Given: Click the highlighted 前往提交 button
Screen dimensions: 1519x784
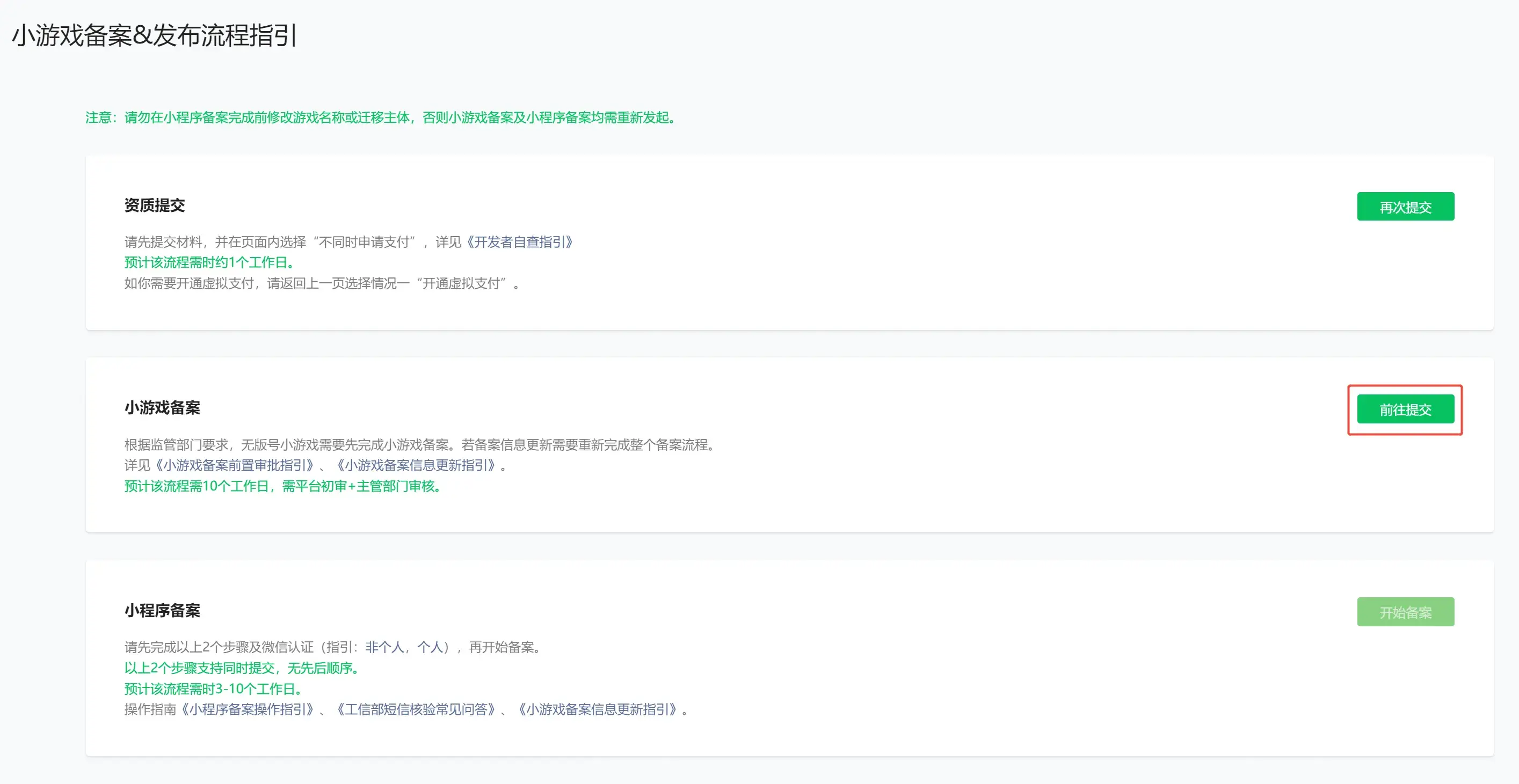Looking at the screenshot, I should point(1405,409).
